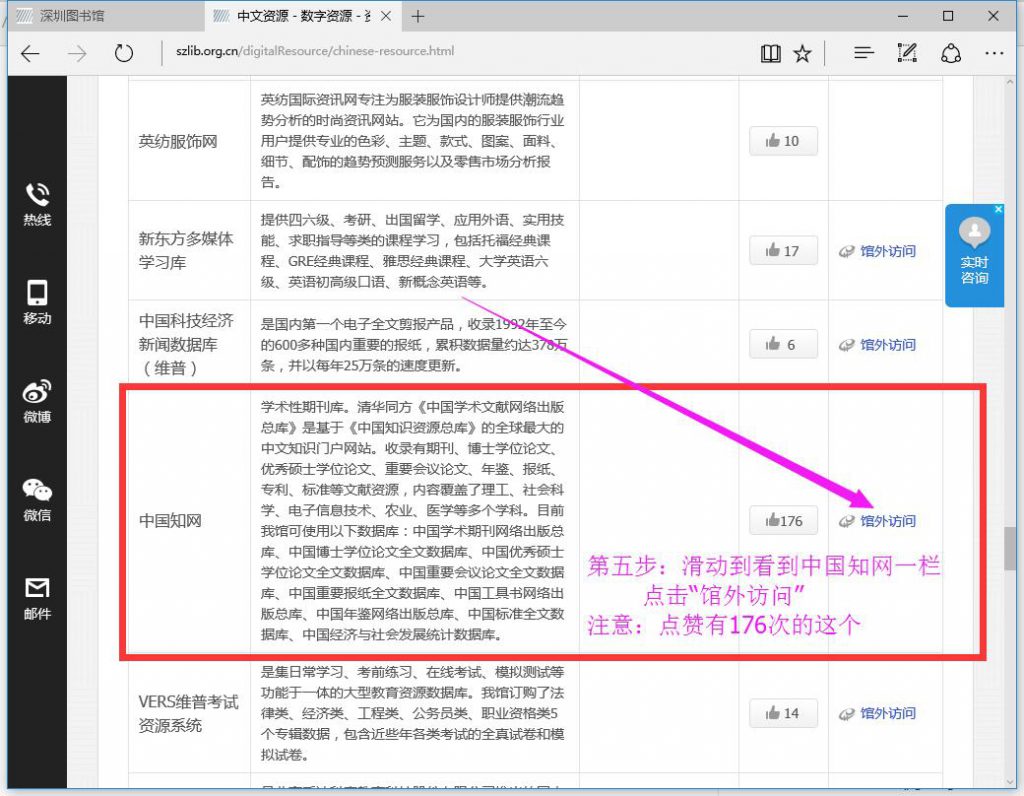
Task: Open the 微博 sidebar icon
Action: [x=37, y=402]
